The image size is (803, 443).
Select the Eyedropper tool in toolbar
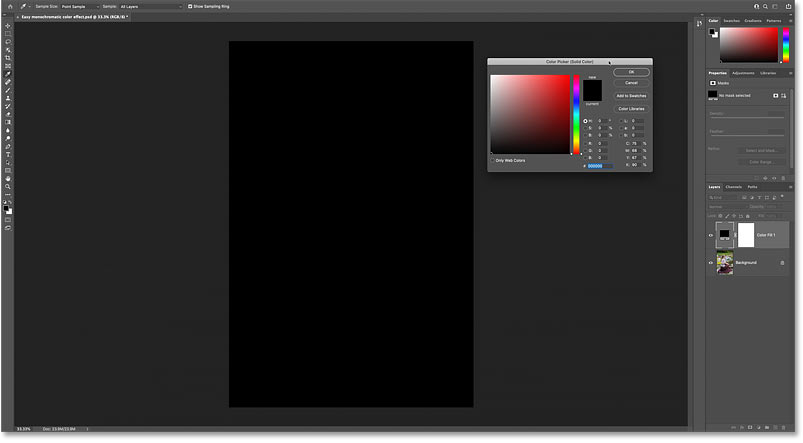8,74
